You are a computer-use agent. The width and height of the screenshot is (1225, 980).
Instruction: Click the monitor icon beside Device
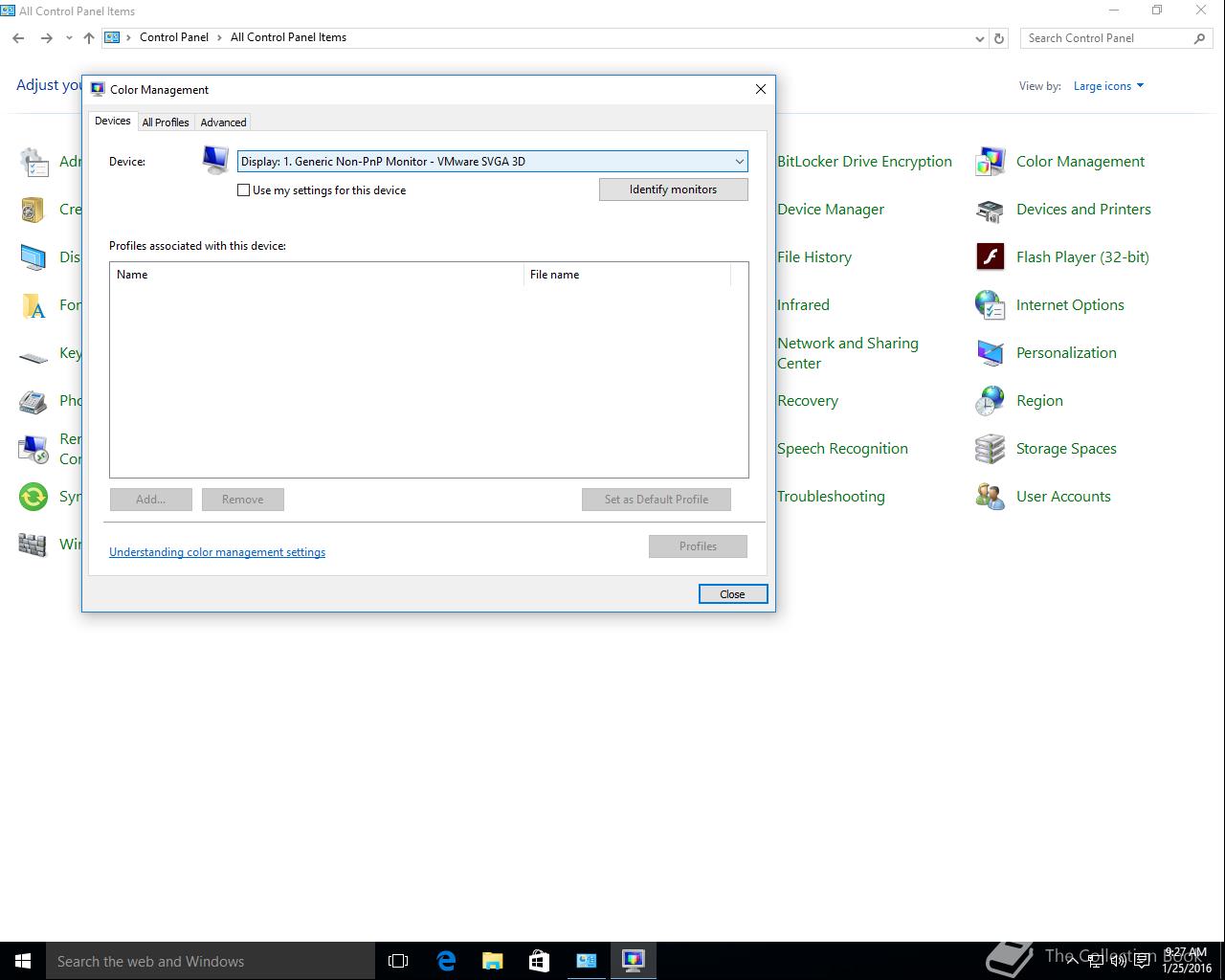coord(215,159)
